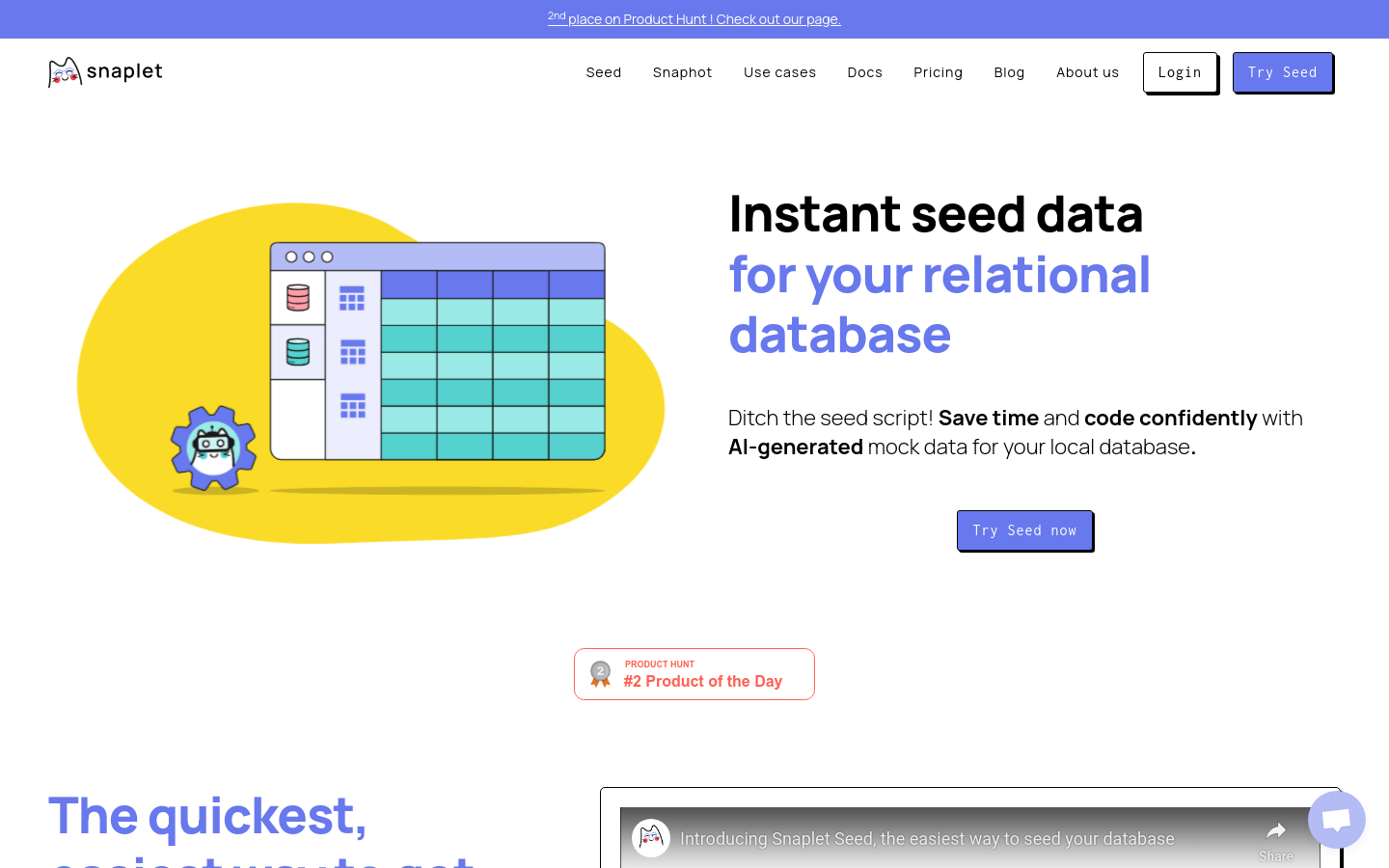
Task: Click the Try Seed now button
Action: (x=1024, y=530)
